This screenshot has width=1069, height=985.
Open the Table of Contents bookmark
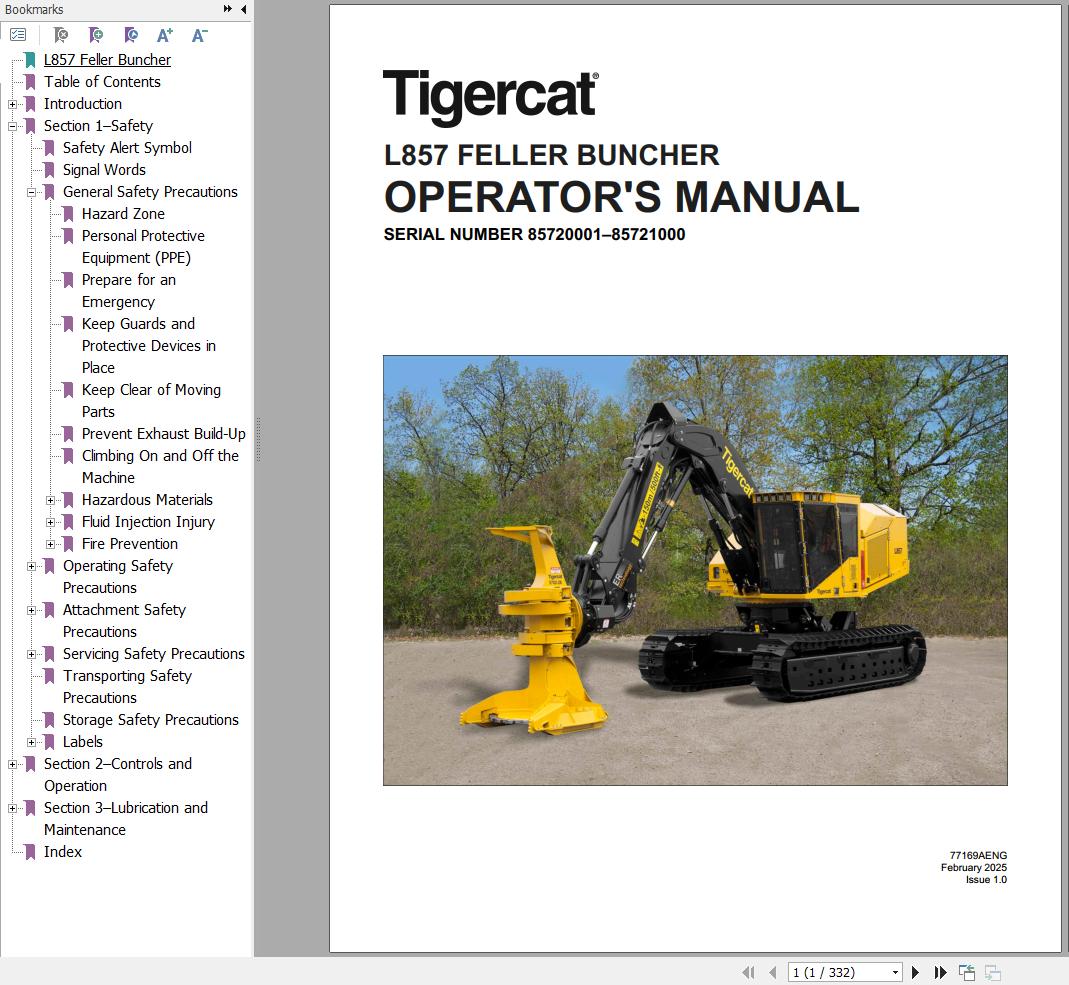[x=102, y=82]
